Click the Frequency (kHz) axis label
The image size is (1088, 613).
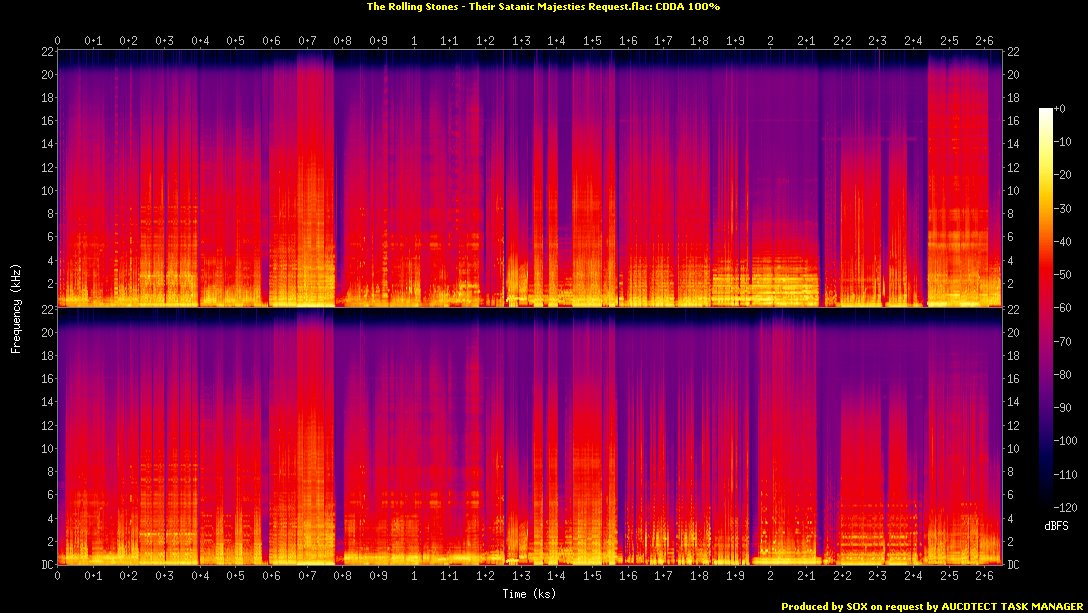[16, 307]
